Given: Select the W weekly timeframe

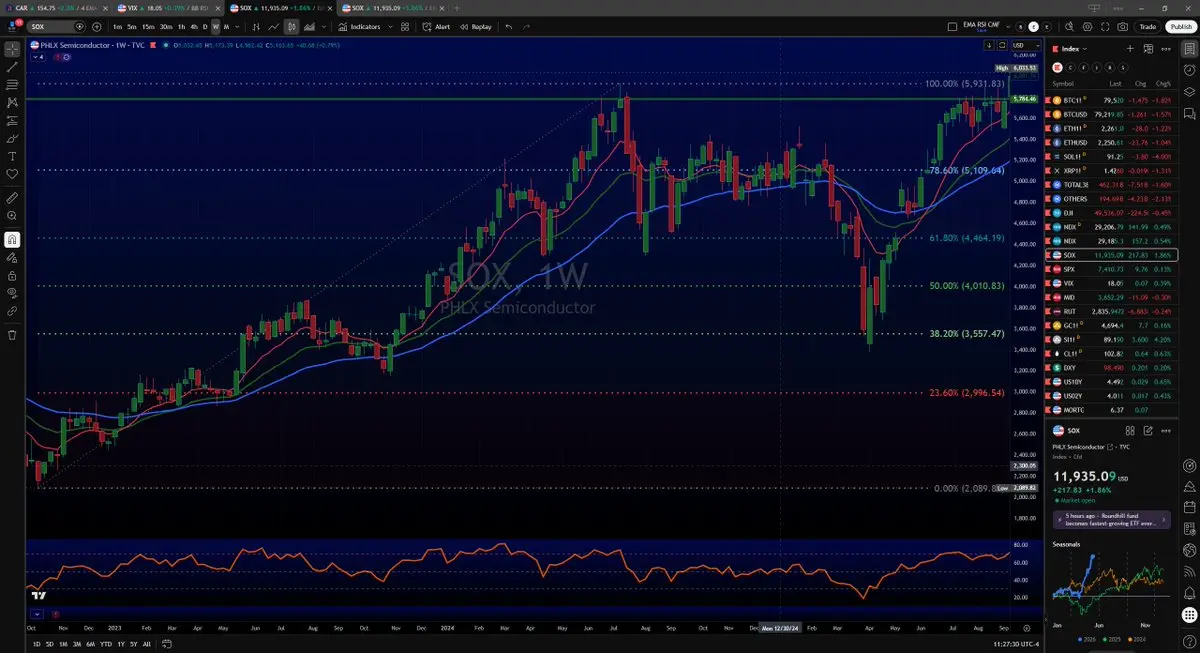Looking at the screenshot, I should coord(215,26).
